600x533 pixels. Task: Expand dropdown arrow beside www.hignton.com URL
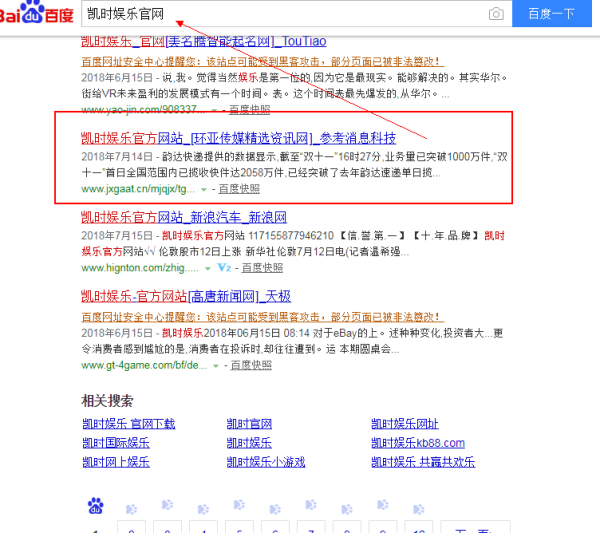(207, 268)
